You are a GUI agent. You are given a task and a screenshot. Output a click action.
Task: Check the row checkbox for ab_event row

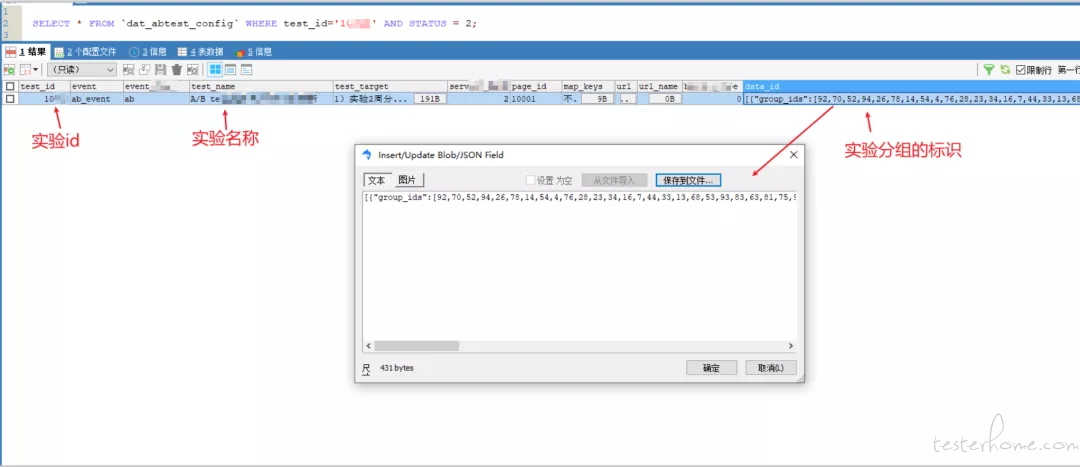10,99
